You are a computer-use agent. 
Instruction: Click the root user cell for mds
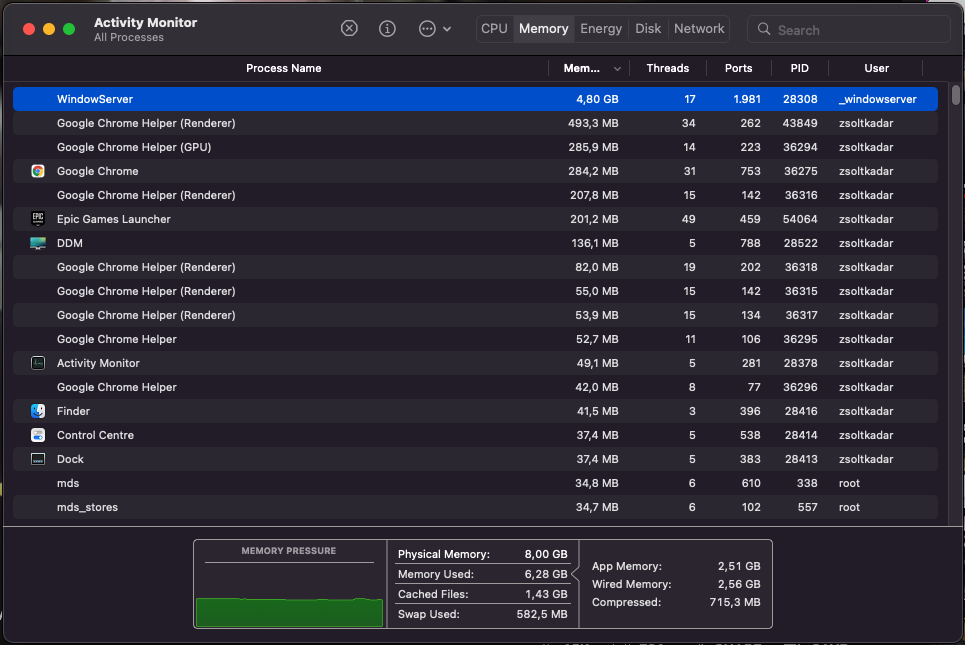(849, 483)
